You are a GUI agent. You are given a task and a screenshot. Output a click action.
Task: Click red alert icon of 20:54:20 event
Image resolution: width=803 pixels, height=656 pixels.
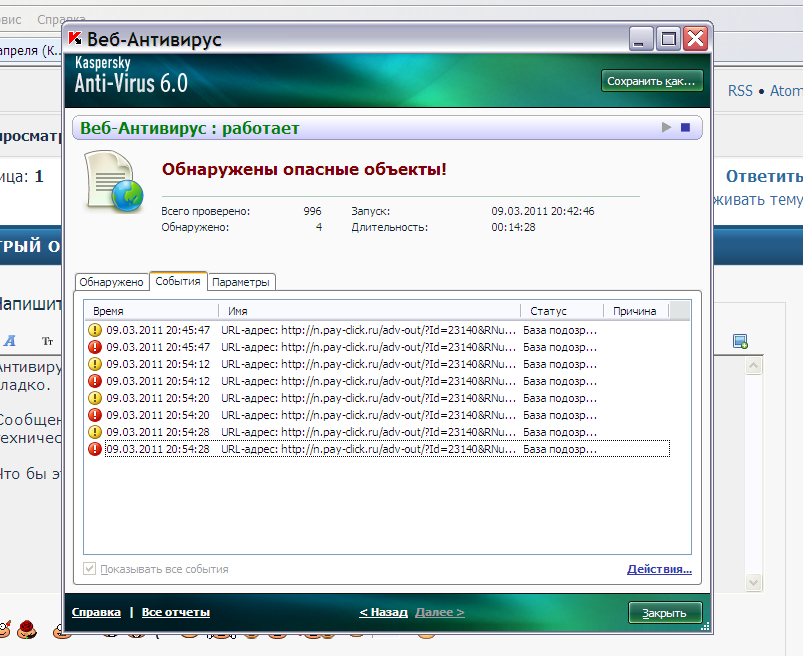pyautogui.click(x=95, y=415)
